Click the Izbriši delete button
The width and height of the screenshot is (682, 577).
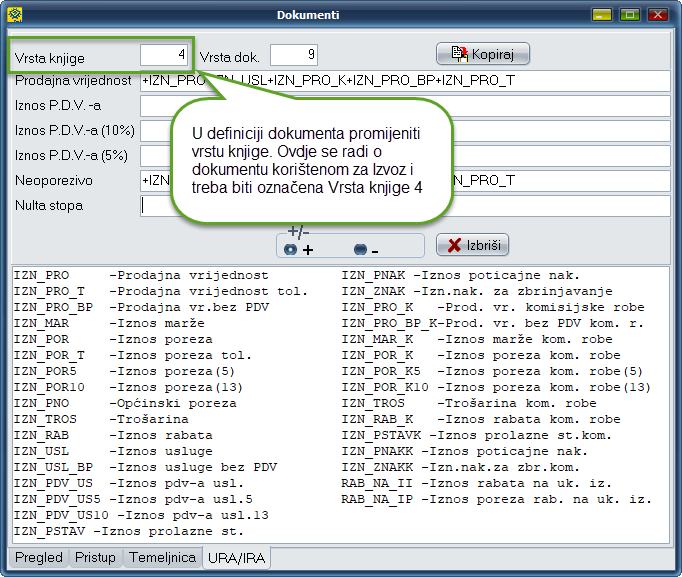point(473,245)
